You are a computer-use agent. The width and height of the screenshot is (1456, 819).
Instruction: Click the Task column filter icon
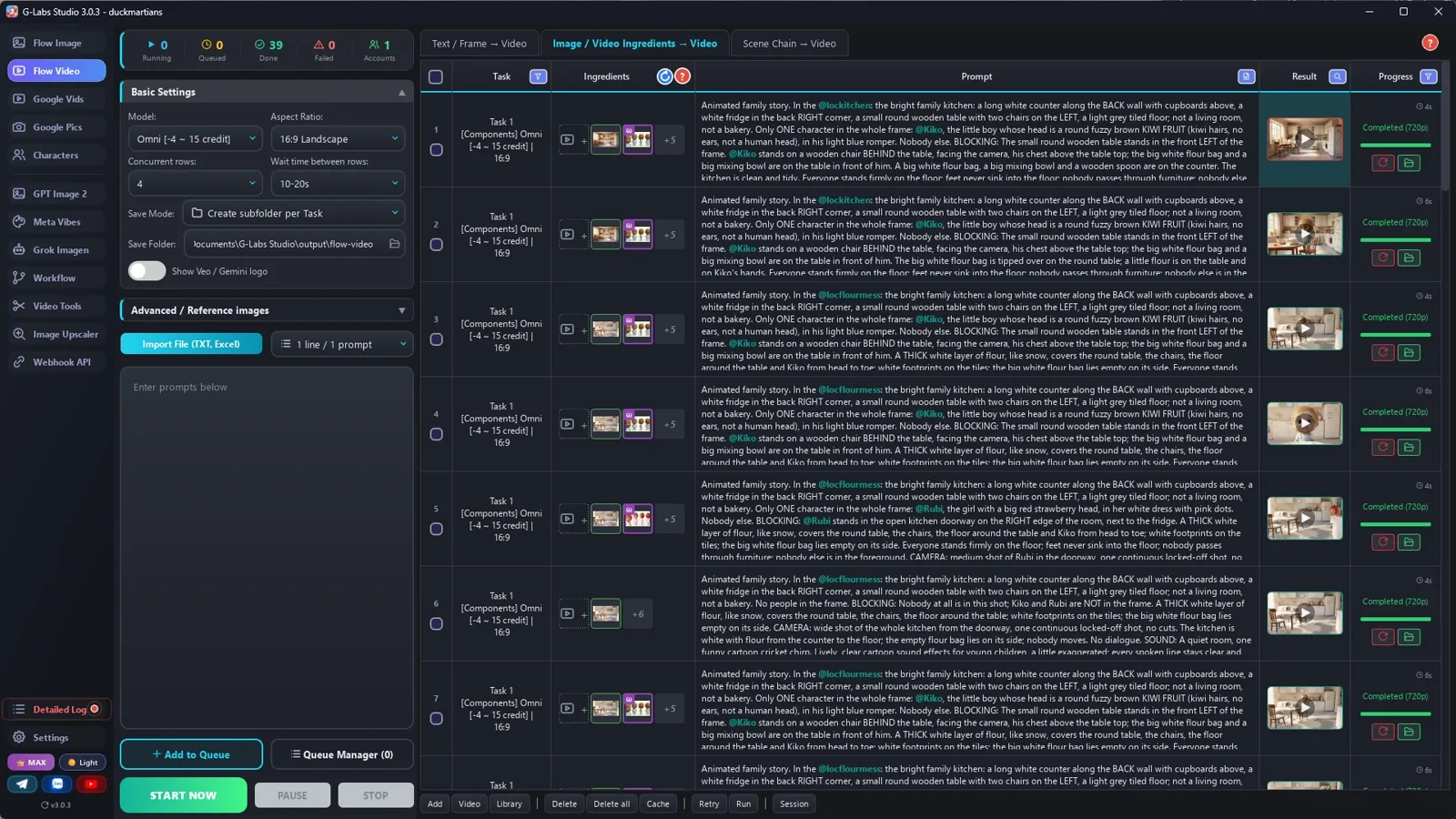[x=538, y=76]
